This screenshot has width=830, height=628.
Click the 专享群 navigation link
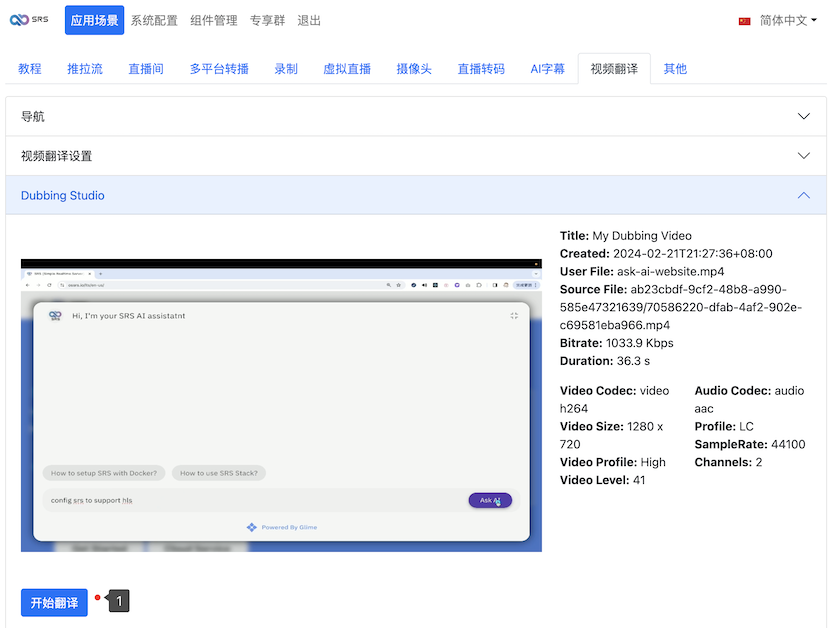[268, 20]
